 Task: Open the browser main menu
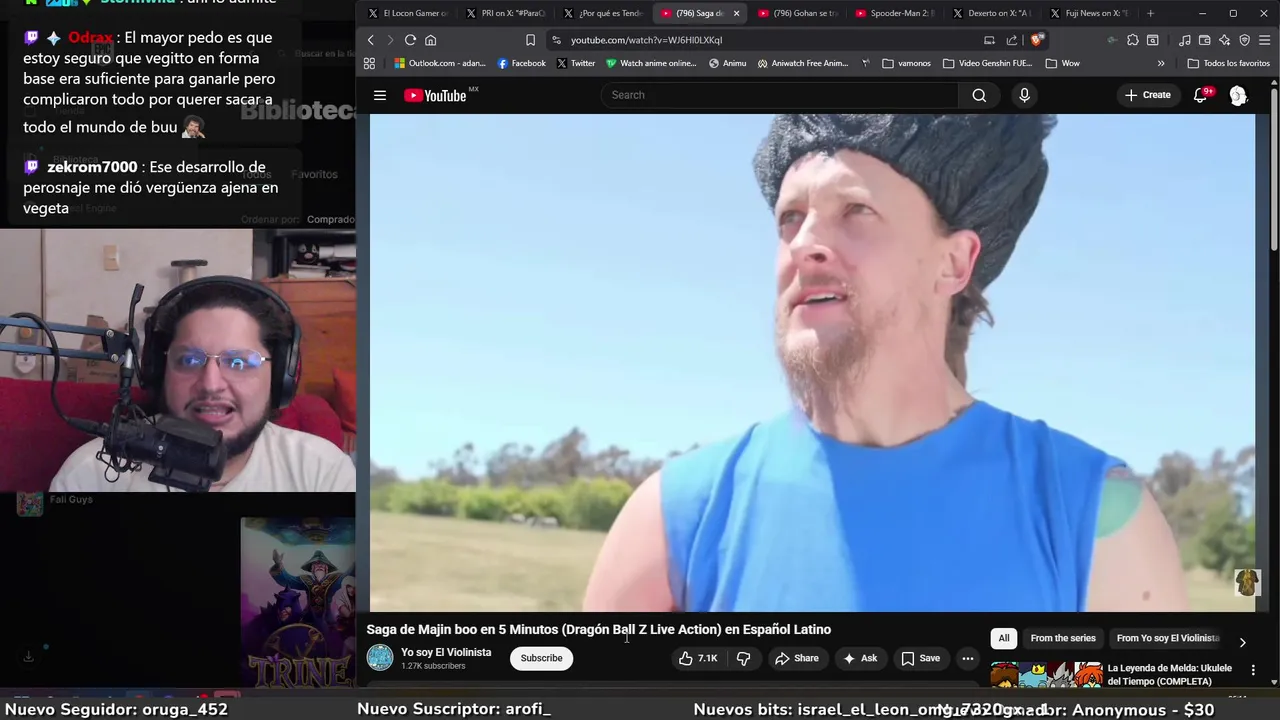1265,40
